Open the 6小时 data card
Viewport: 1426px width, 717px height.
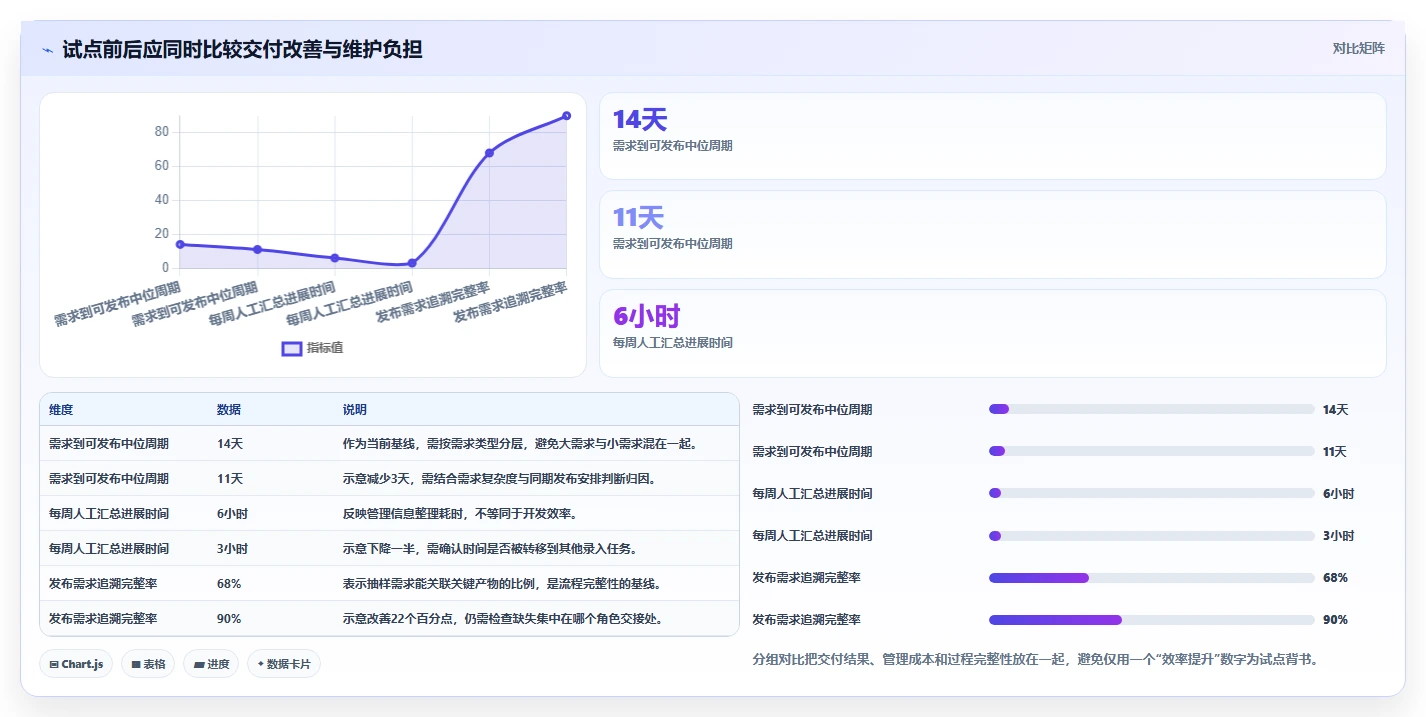[x=992, y=333]
